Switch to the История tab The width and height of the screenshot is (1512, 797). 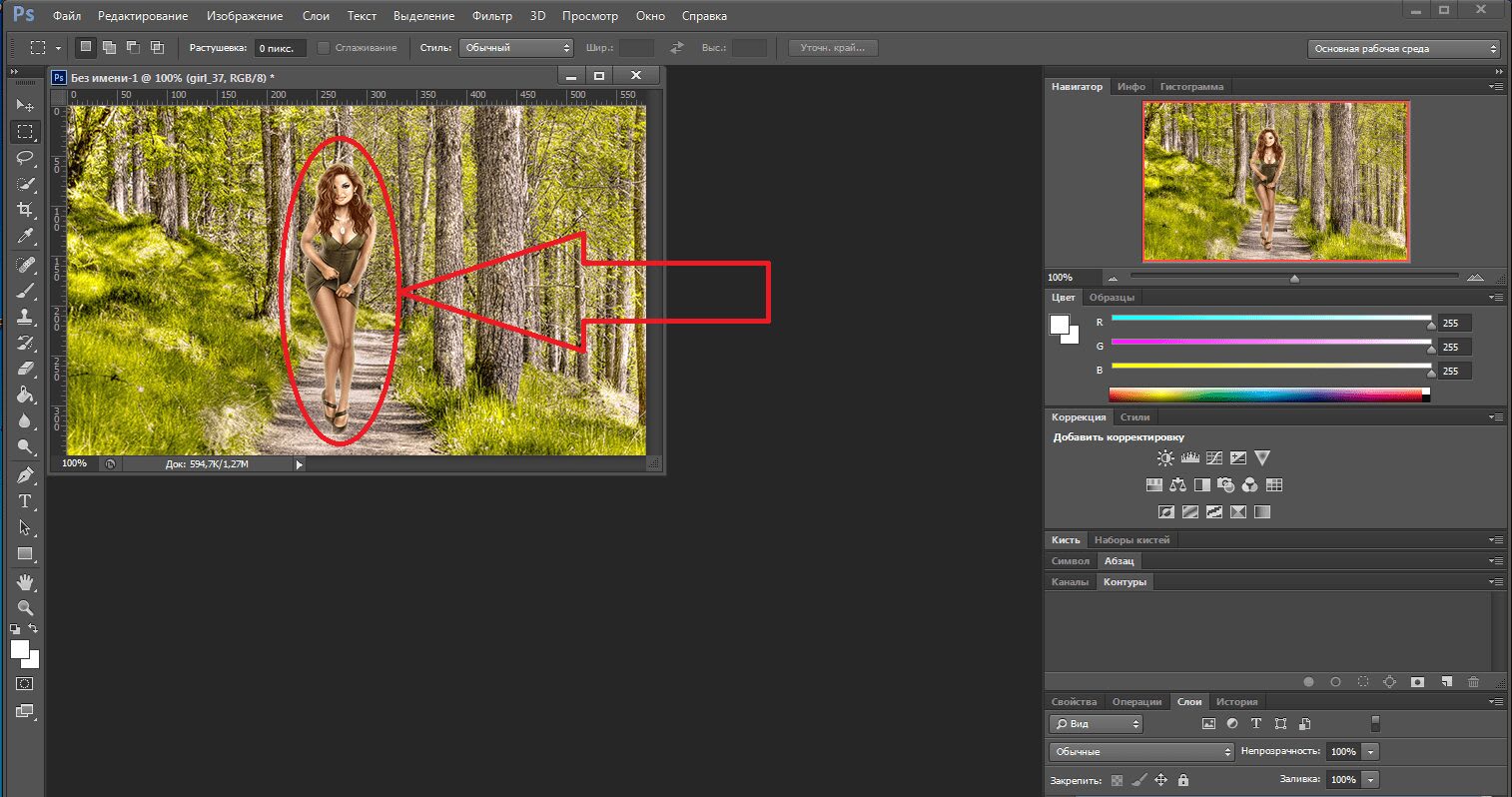click(x=1236, y=701)
